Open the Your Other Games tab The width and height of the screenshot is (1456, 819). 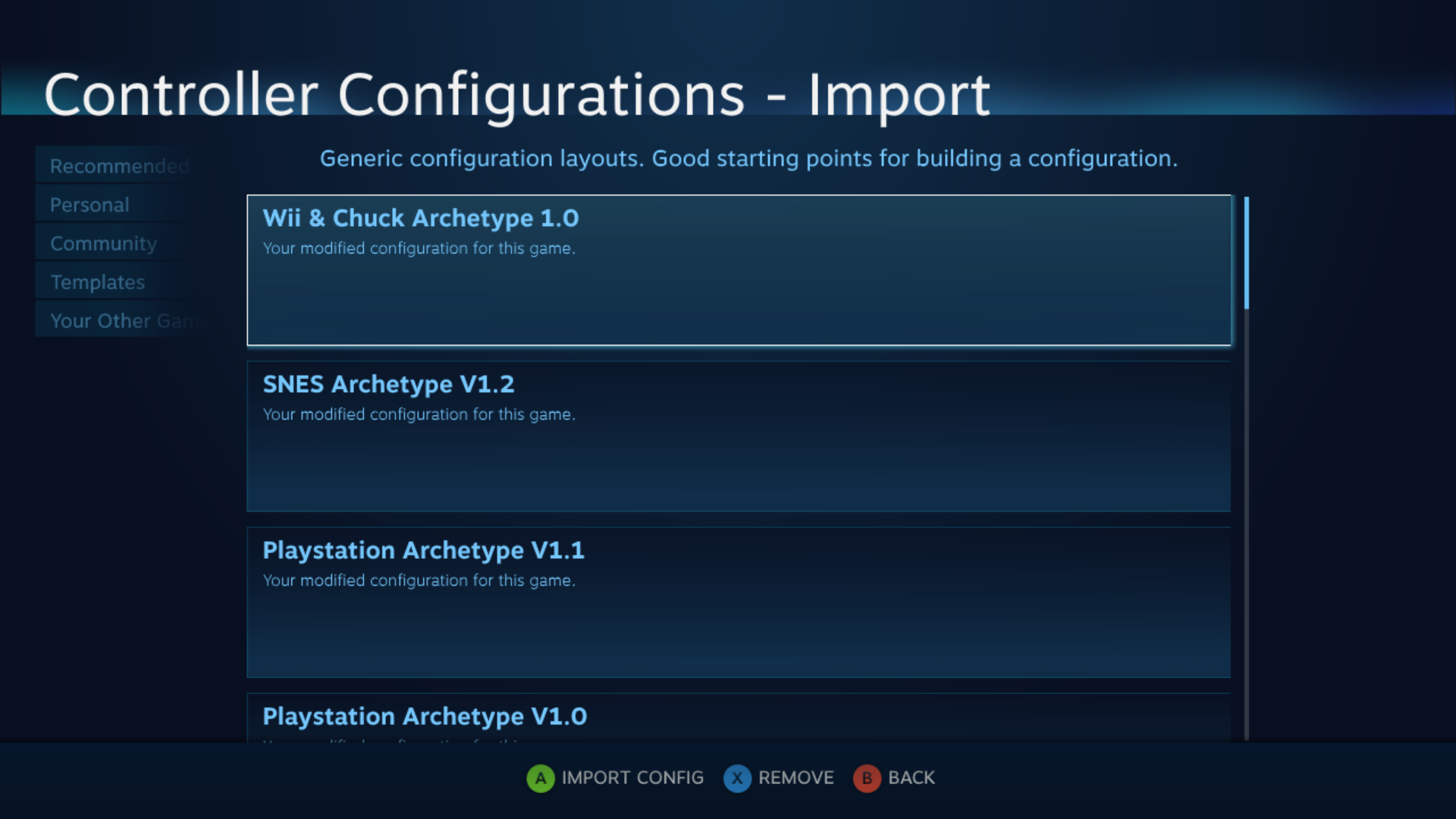click(x=121, y=321)
